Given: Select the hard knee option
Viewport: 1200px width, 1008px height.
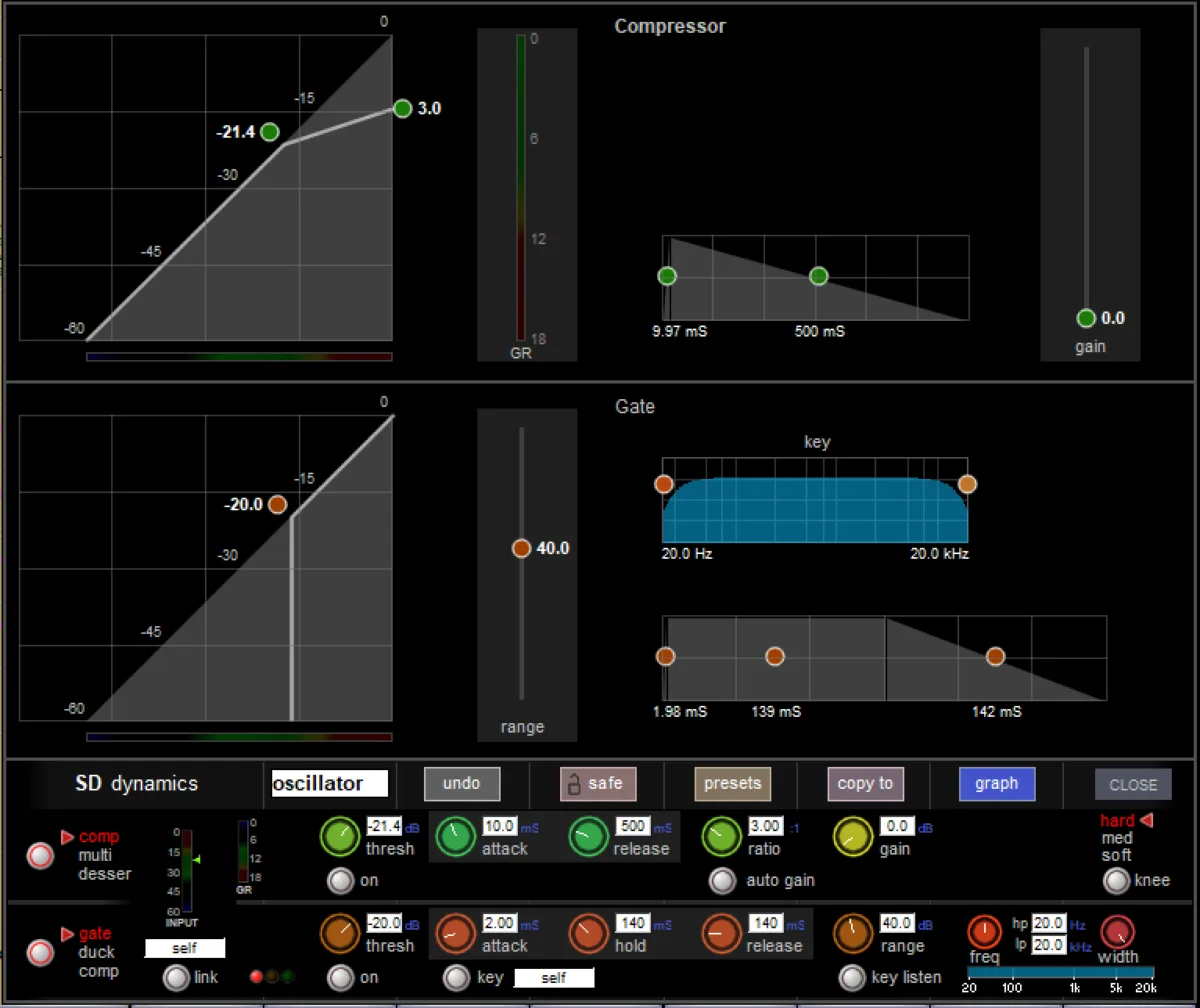Looking at the screenshot, I should pos(1118,820).
